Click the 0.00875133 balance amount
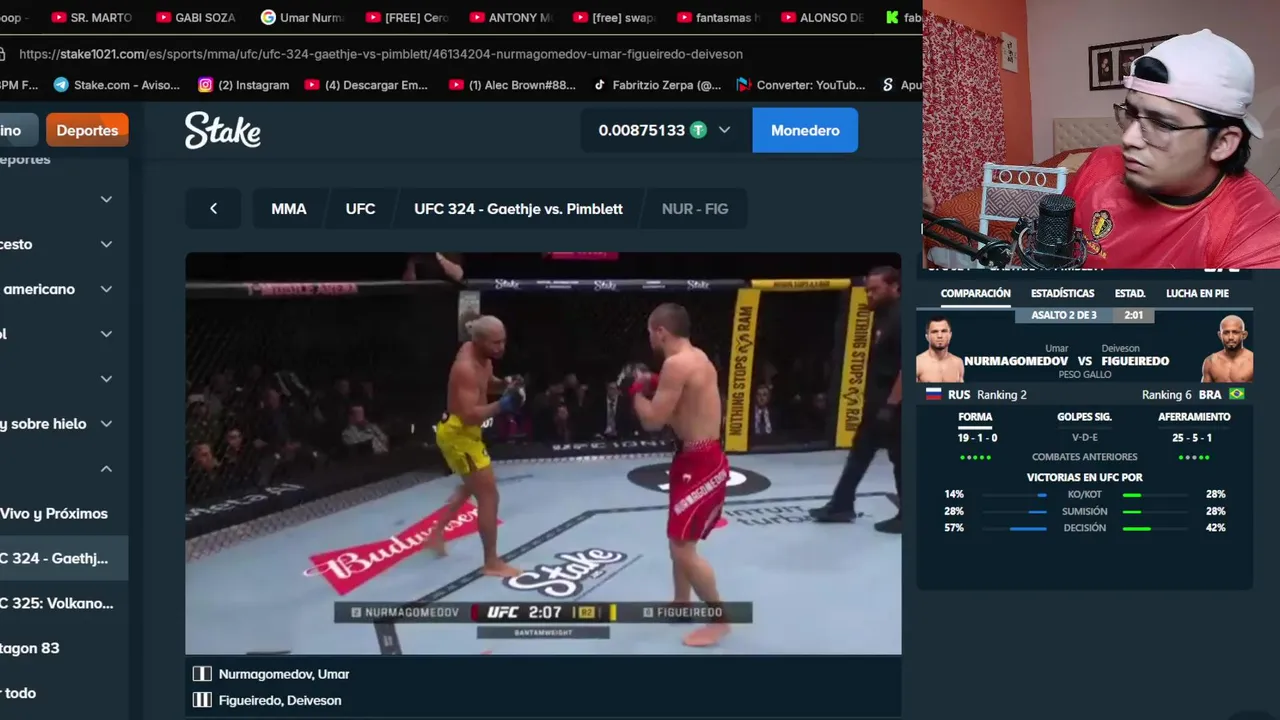This screenshot has width=1280, height=720. click(x=641, y=130)
